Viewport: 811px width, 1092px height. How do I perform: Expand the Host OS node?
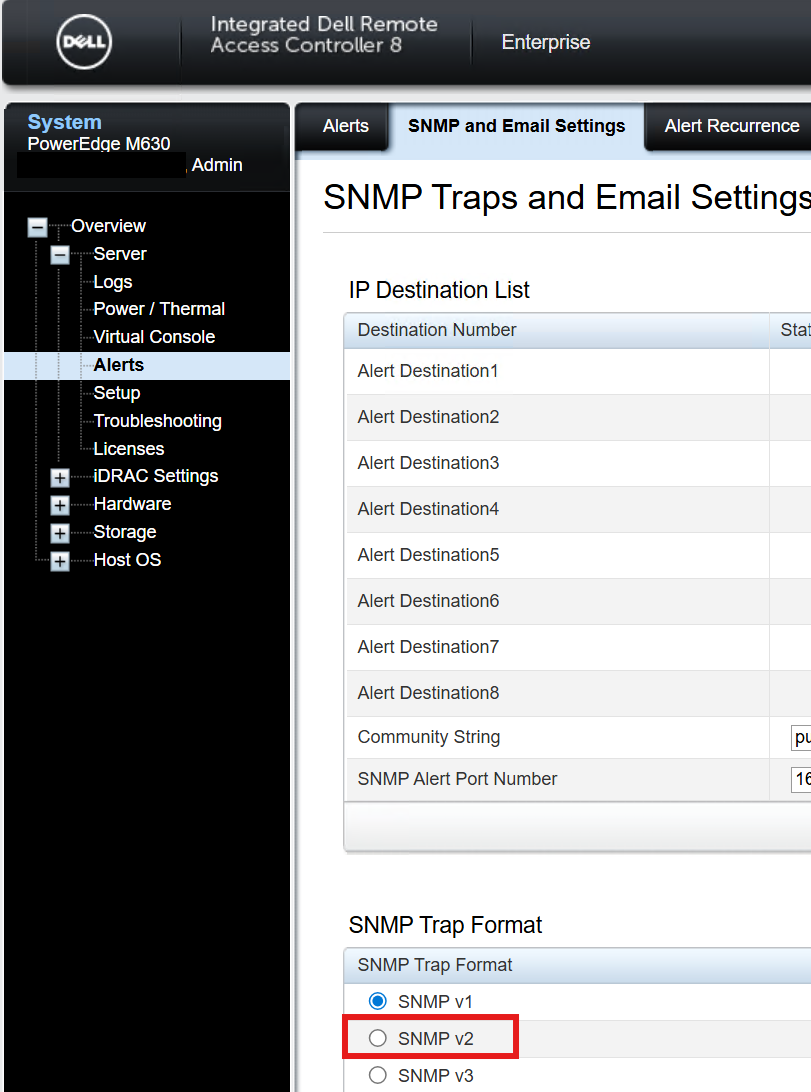pyautogui.click(x=60, y=561)
